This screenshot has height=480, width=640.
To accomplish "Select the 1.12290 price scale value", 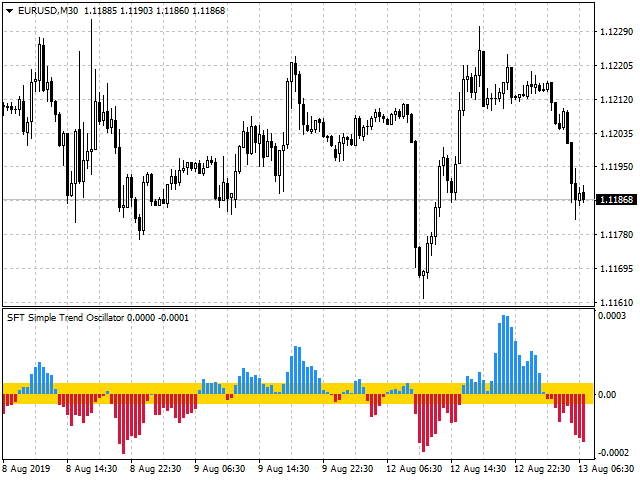I will coord(617,31).
